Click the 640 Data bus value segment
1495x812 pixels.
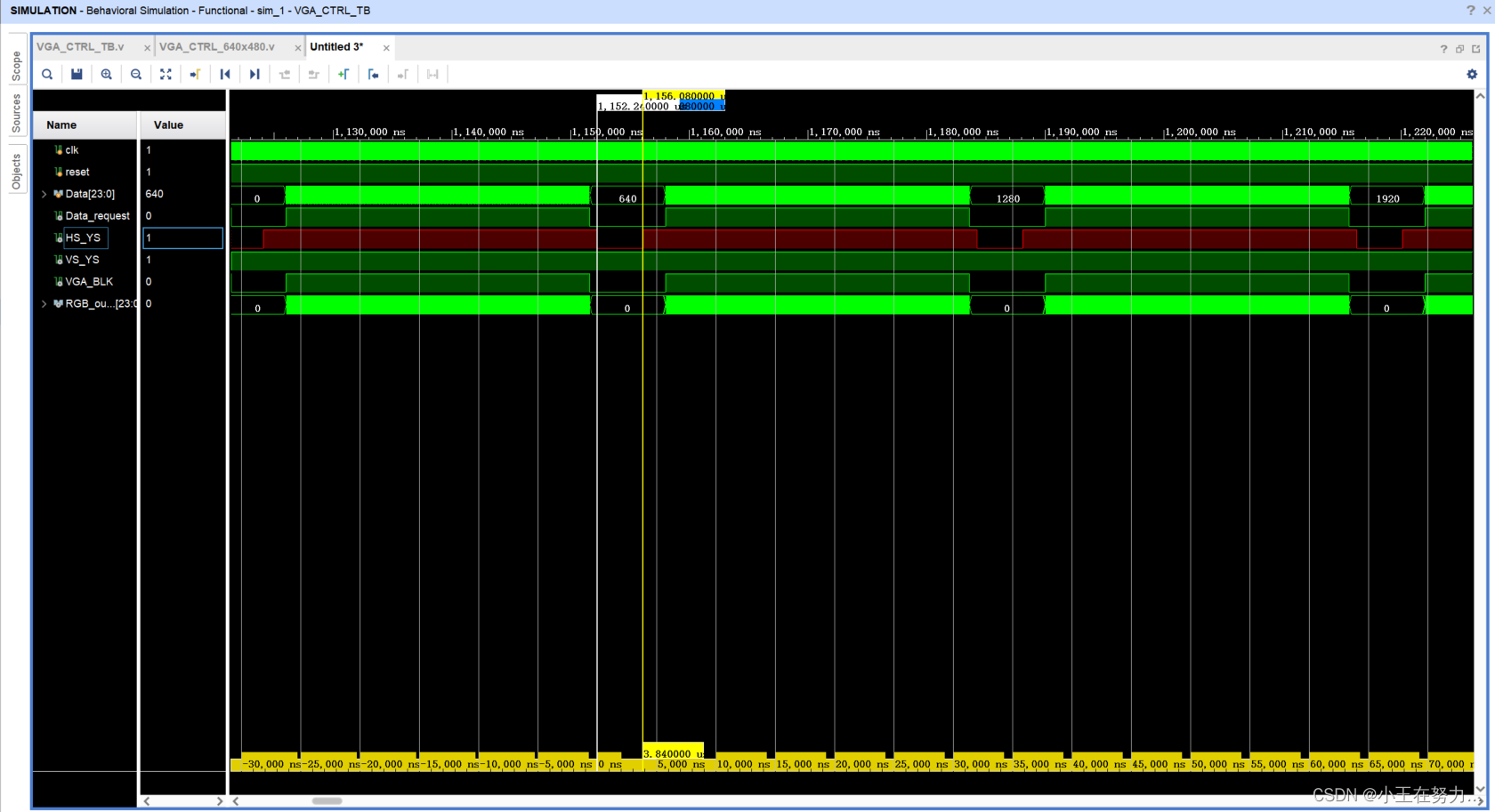[x=627, y=198]
